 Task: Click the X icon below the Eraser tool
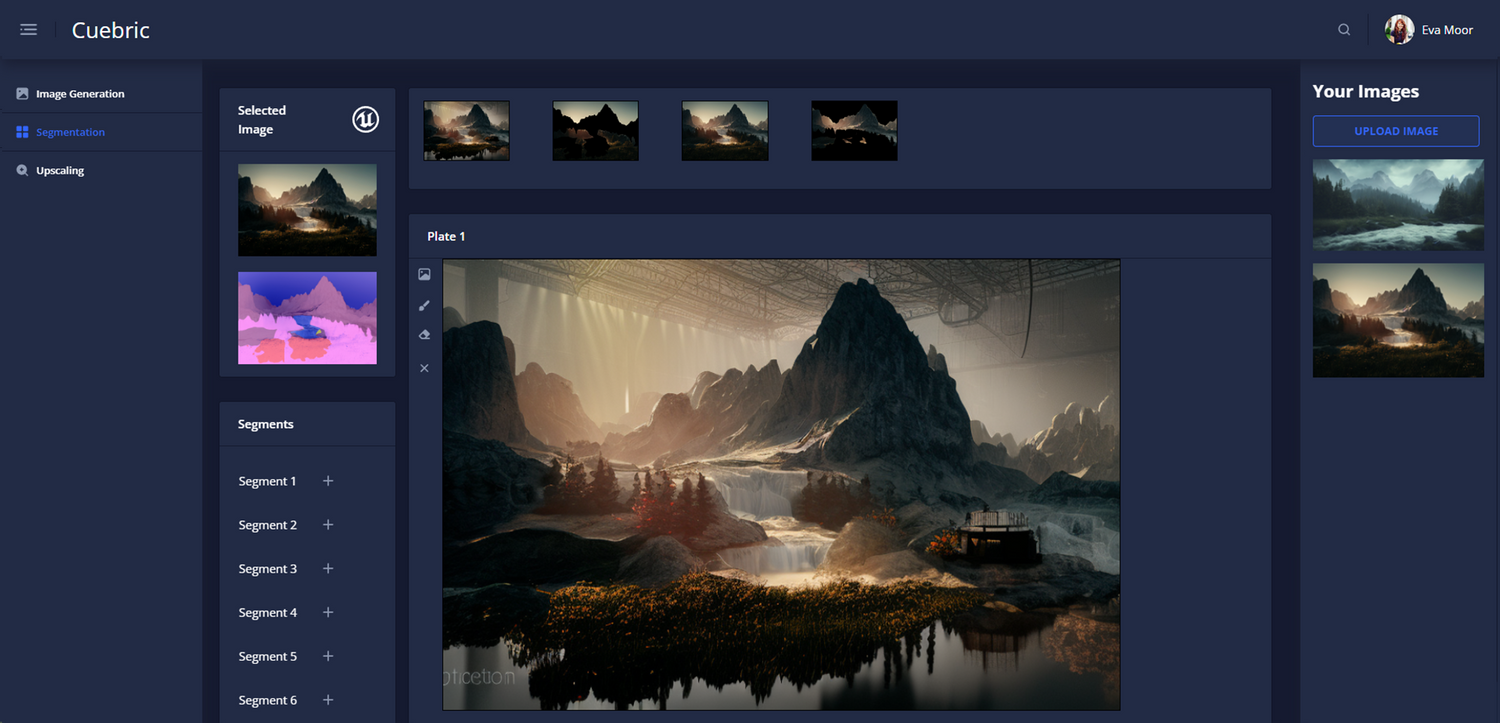click(x=424, y=367)
